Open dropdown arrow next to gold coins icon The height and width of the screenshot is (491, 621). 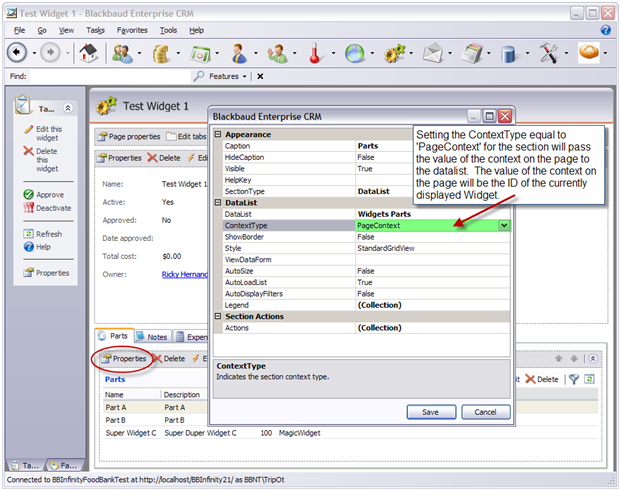pyautogui.click(x=178, y=53)
